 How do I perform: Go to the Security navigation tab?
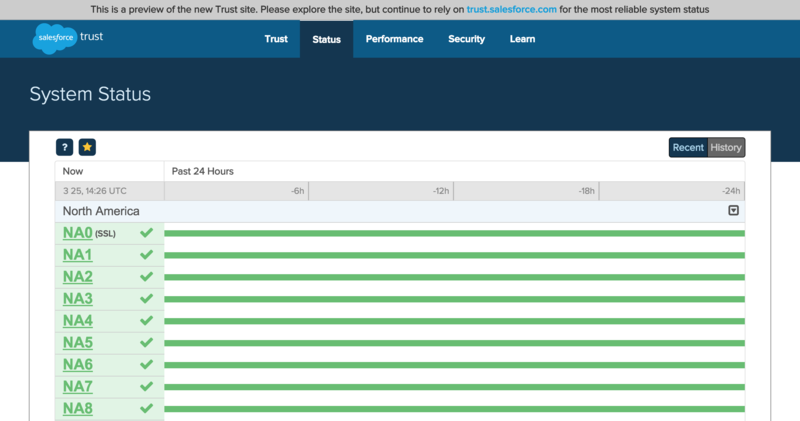466,39
